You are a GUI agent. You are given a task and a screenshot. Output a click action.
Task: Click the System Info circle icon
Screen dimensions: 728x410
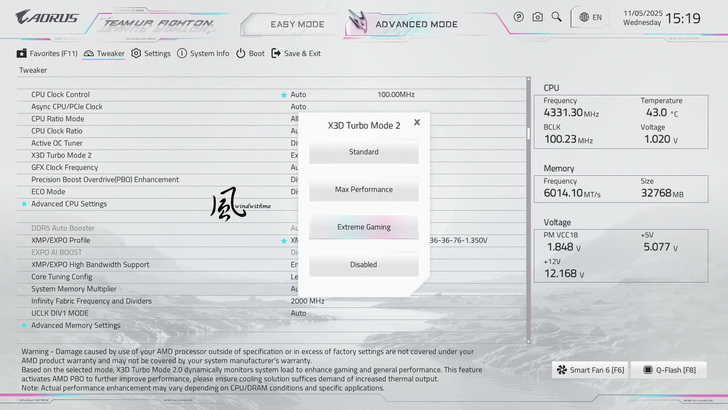[x=182, y=53]
